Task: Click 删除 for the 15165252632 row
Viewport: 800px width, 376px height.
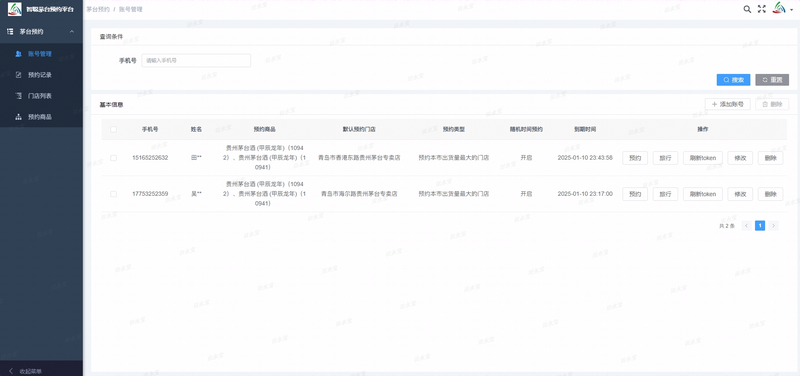Action: pos(770,158)
